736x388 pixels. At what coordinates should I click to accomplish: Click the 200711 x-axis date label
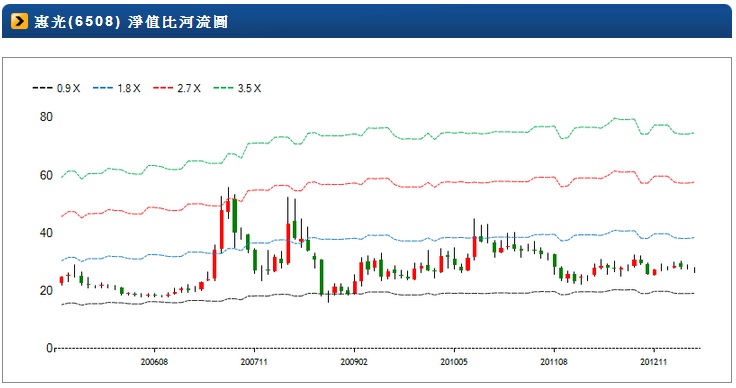(x=254, y=362)
